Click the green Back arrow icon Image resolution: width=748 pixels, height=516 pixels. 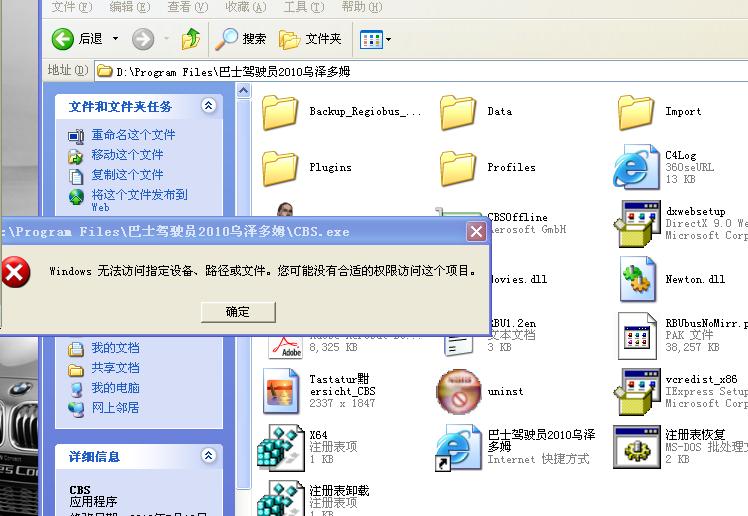pos(64,39)
